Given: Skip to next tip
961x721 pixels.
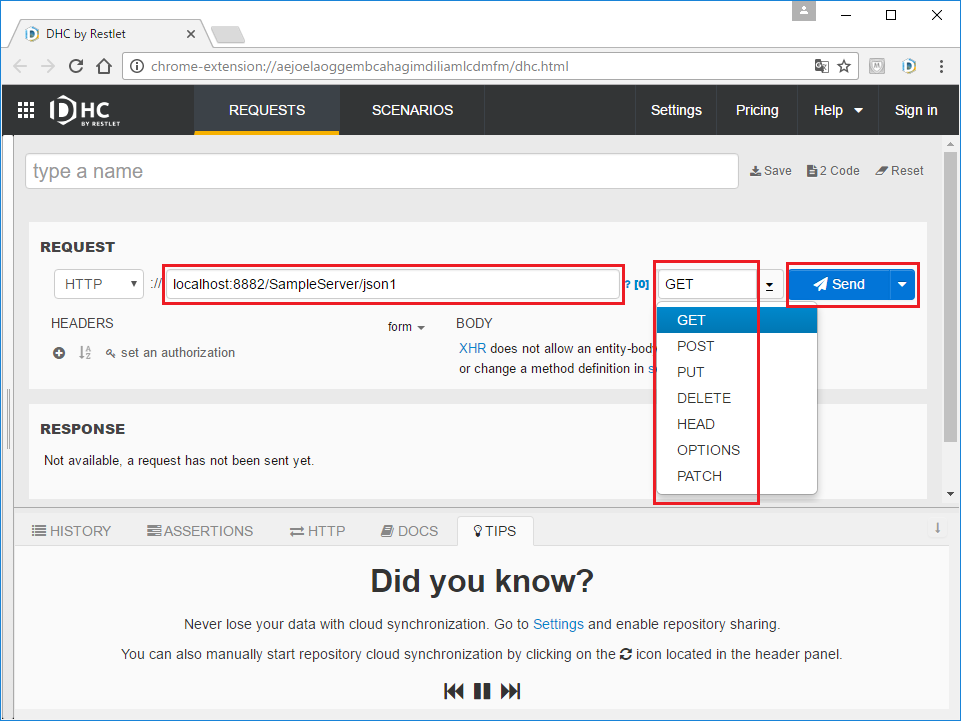Looking at the screenshot, I should (511, 691).
